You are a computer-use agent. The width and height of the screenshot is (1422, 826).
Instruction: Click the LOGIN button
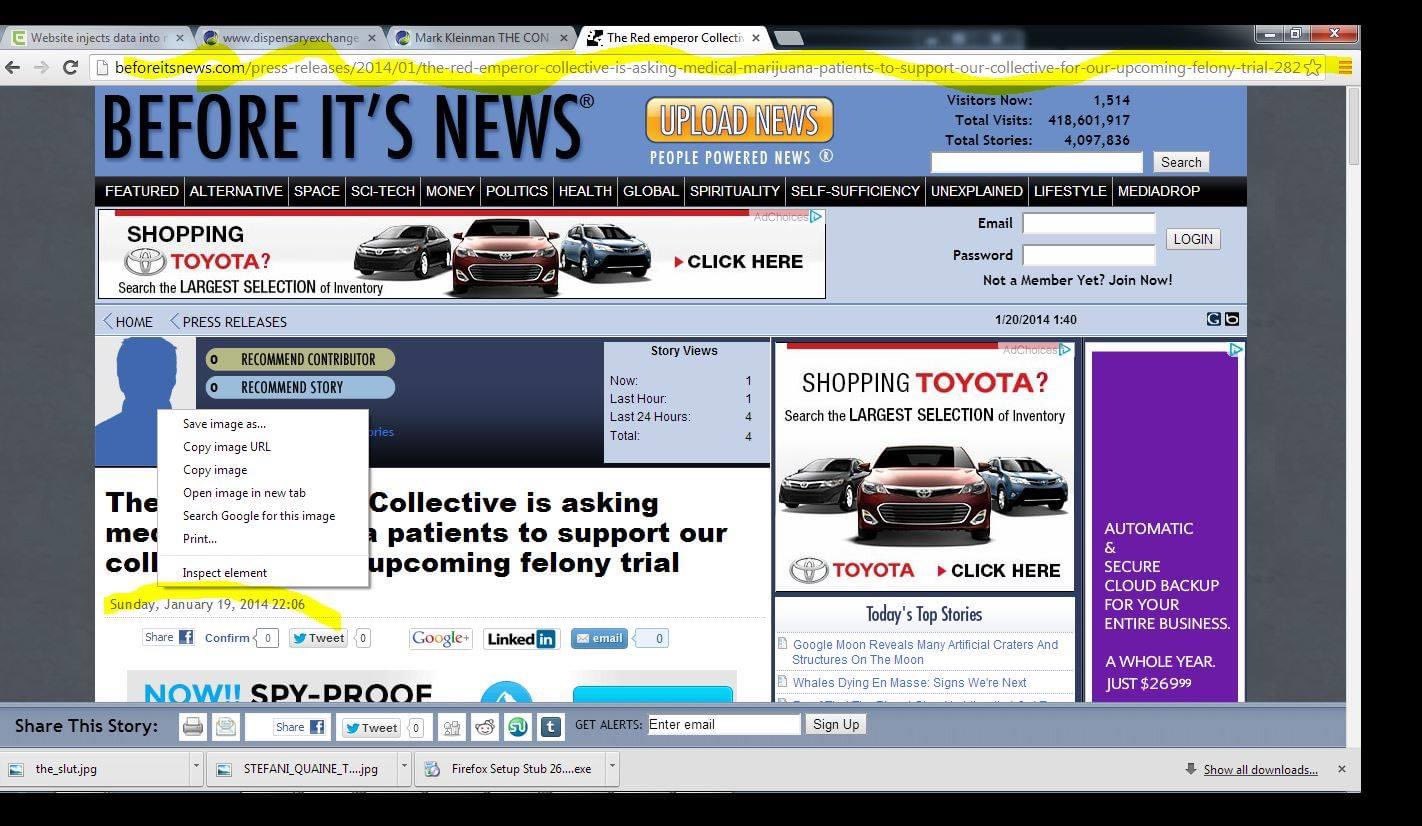[1193, 239]
